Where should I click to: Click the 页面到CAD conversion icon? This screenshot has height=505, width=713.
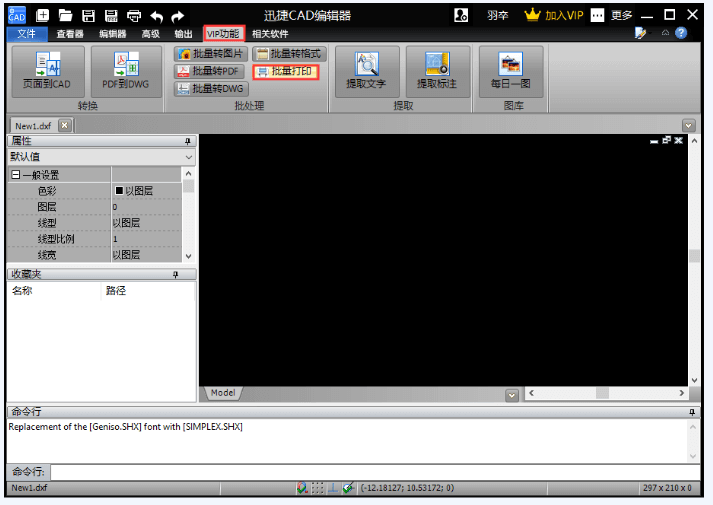point(47,71)
